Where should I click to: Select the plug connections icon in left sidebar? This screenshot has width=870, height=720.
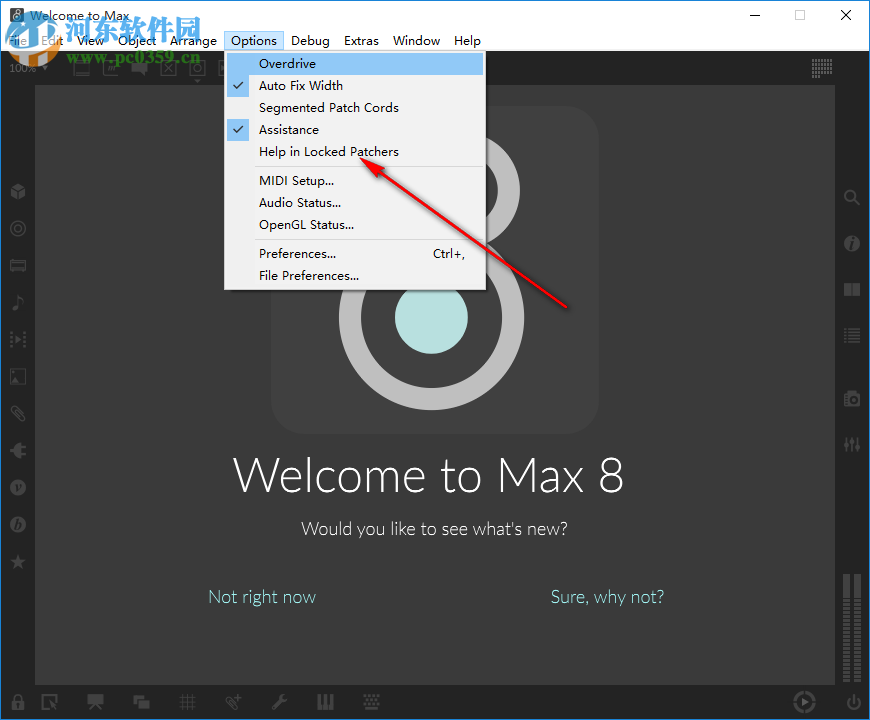tap(18, 450)
